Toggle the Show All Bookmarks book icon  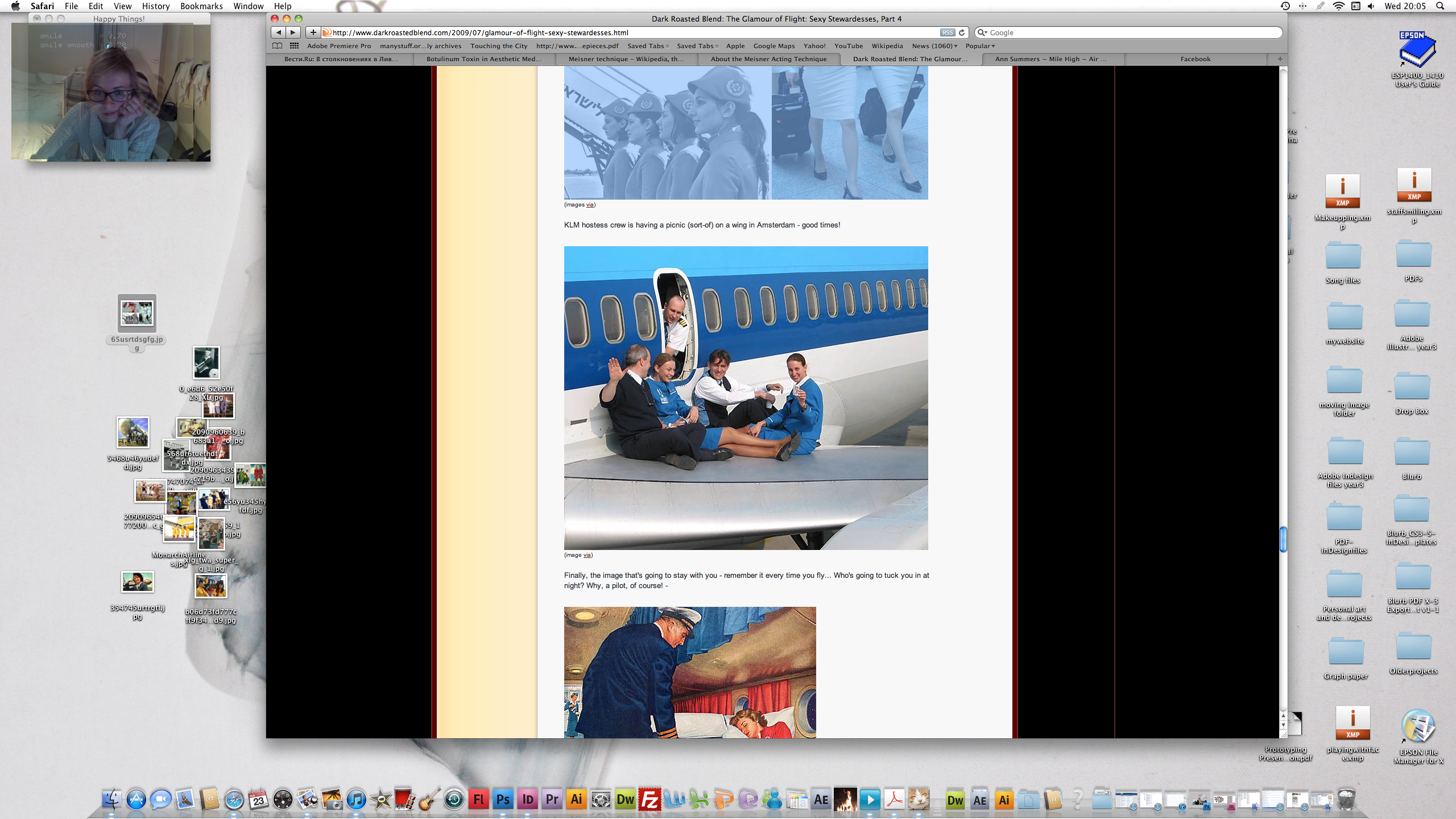[277, 46]
